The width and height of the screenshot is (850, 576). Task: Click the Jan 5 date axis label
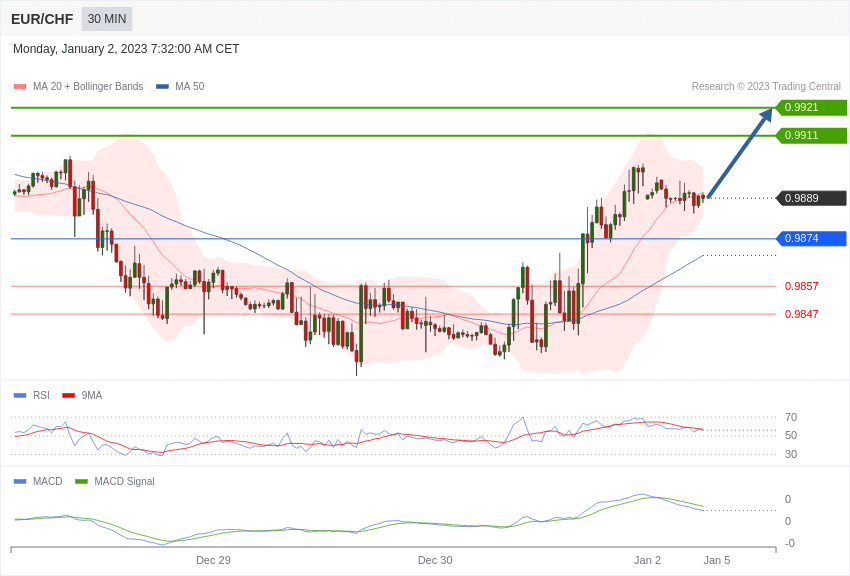pyautogui.click(x=717, y=560)
